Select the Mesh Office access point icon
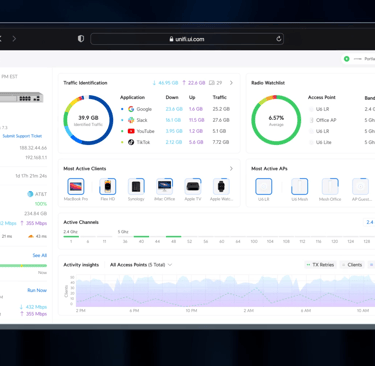This screenshot has height=366, width=375. click(x=330, y=187)
